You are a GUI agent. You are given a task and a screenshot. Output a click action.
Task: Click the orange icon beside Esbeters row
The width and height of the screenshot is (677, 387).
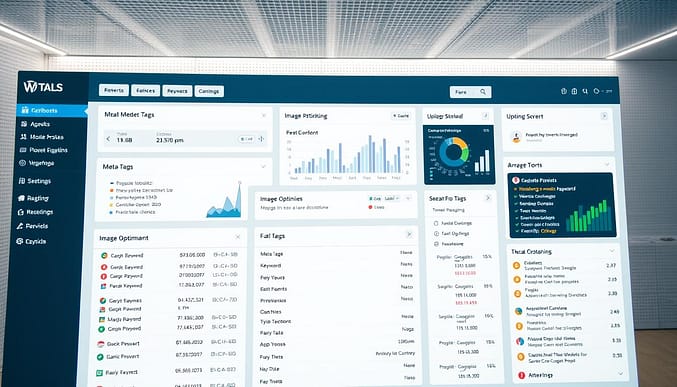click(x=516, y=265)
